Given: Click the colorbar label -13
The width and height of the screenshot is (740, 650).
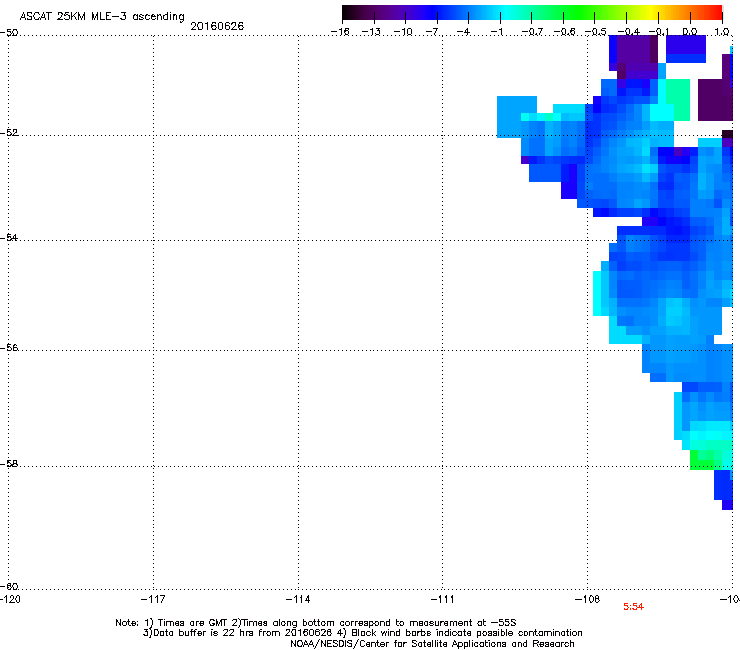Looking at the screenshot, I should (371, 32).
